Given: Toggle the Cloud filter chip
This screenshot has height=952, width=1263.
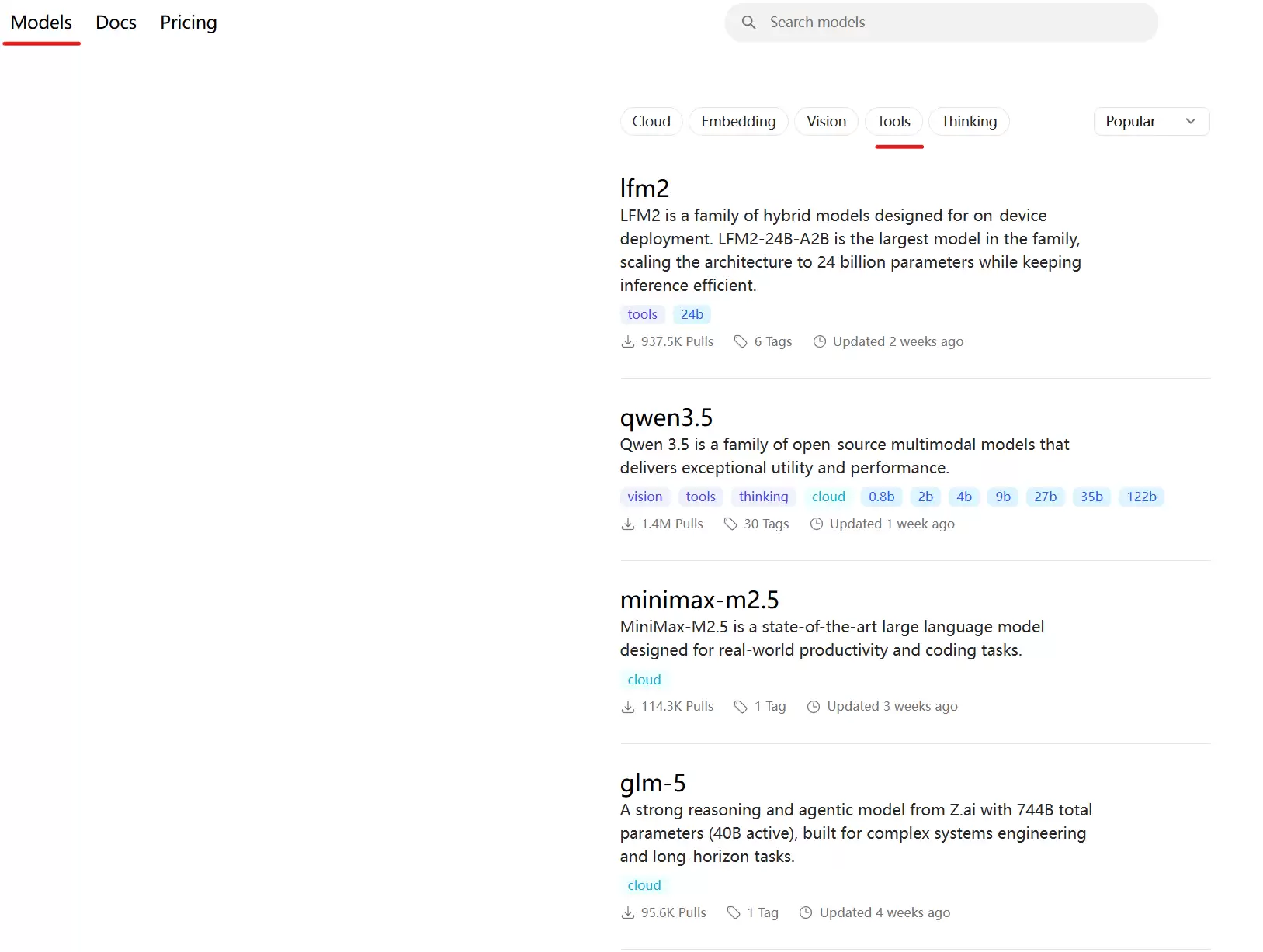Looking at the screenshot, I should point(651,122).
